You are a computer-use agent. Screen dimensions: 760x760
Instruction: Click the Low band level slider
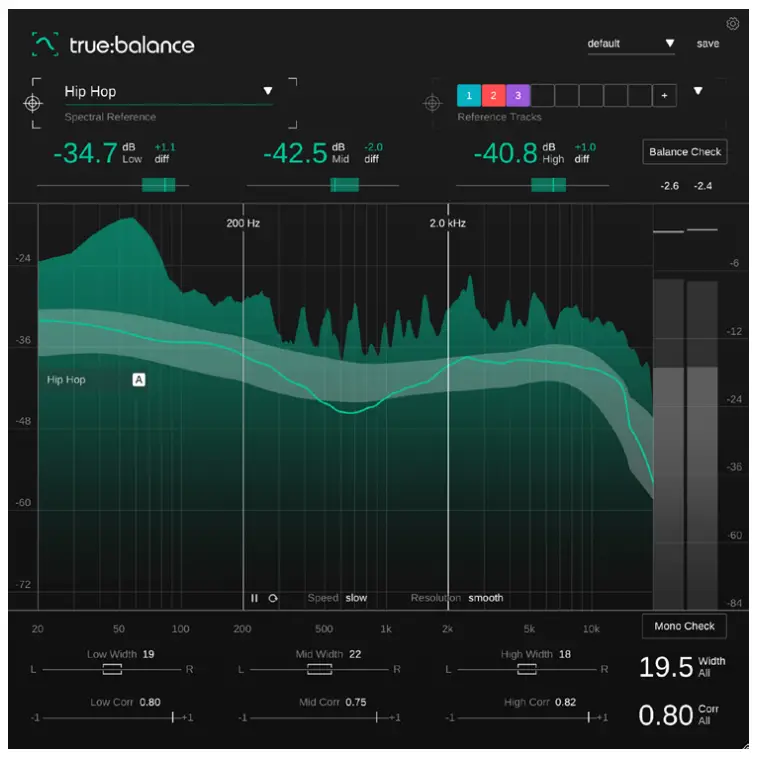[x=113, y=185]
